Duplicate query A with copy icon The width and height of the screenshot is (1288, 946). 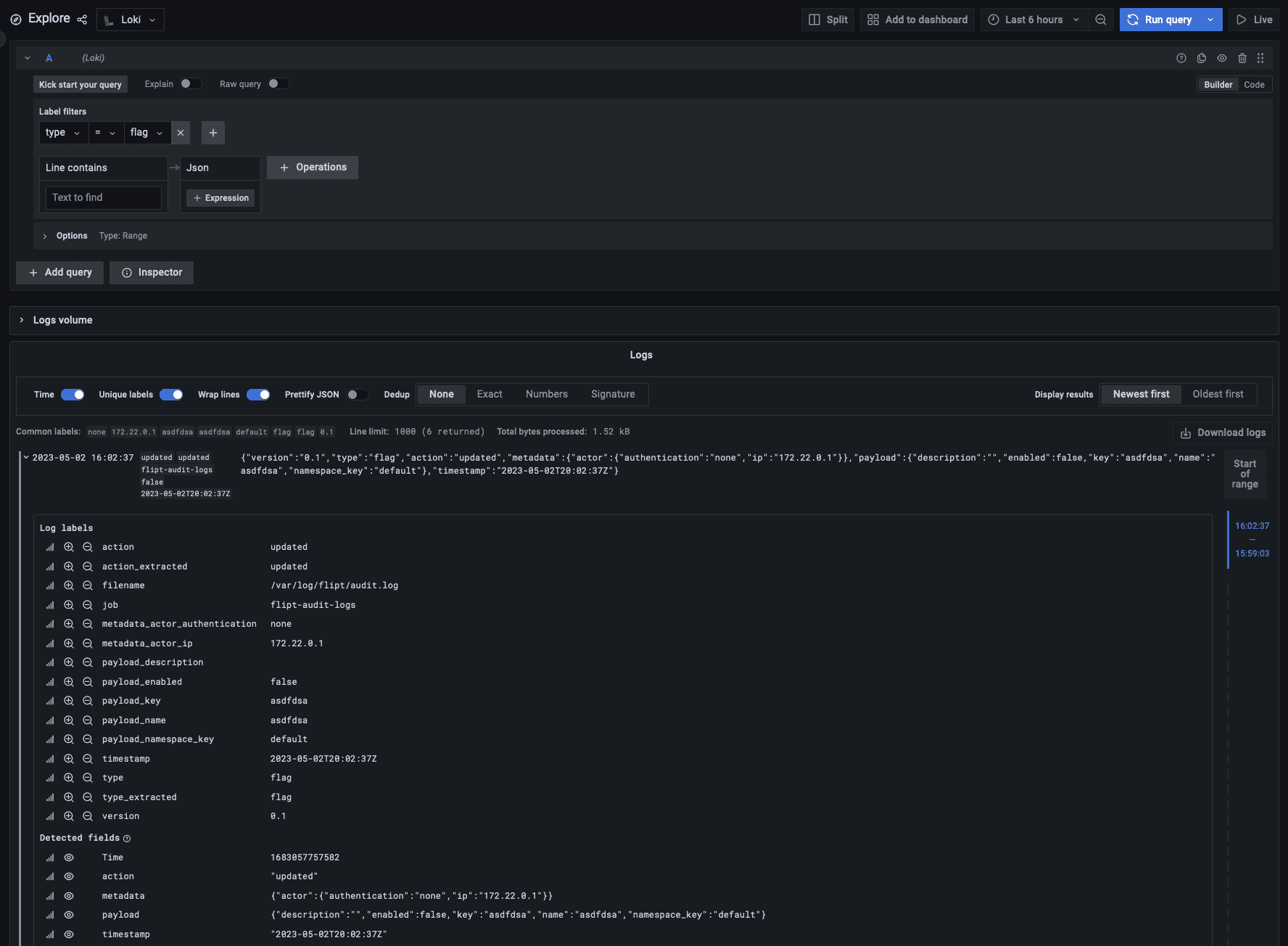click(1202, 58)
